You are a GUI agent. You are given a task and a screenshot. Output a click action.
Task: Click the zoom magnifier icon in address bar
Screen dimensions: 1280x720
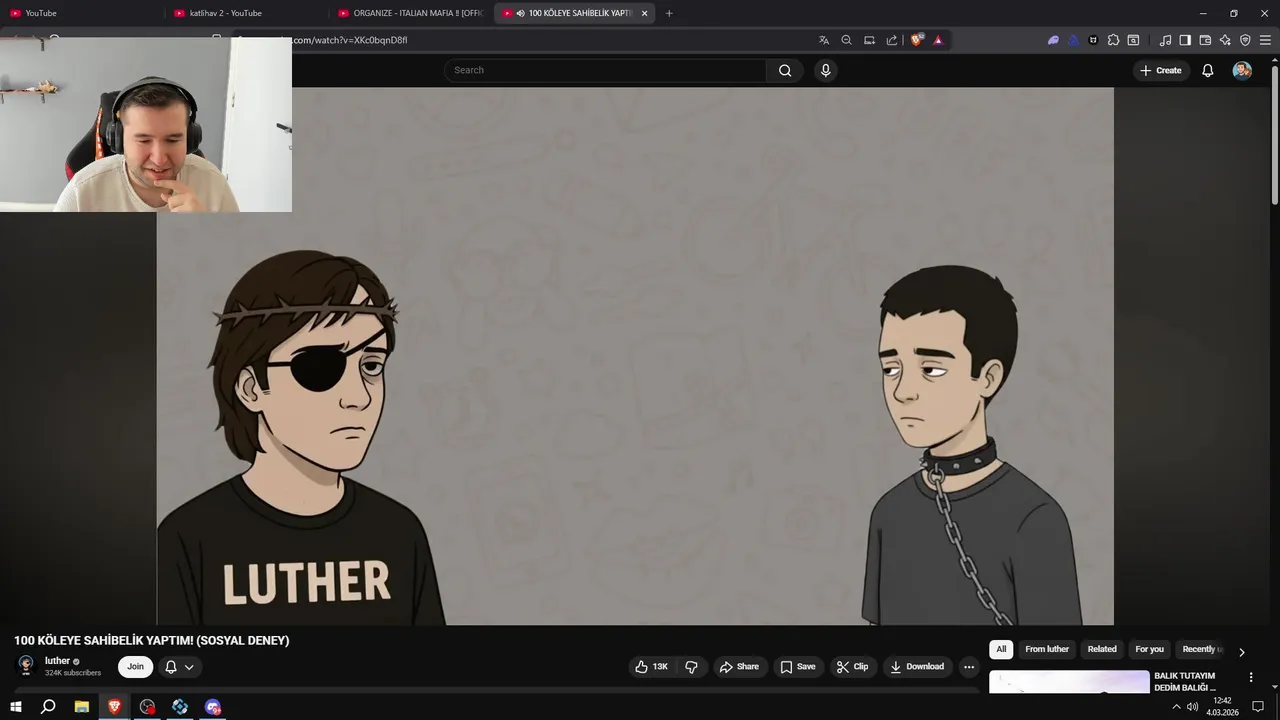pyautogui.click(x=846, y=40)
